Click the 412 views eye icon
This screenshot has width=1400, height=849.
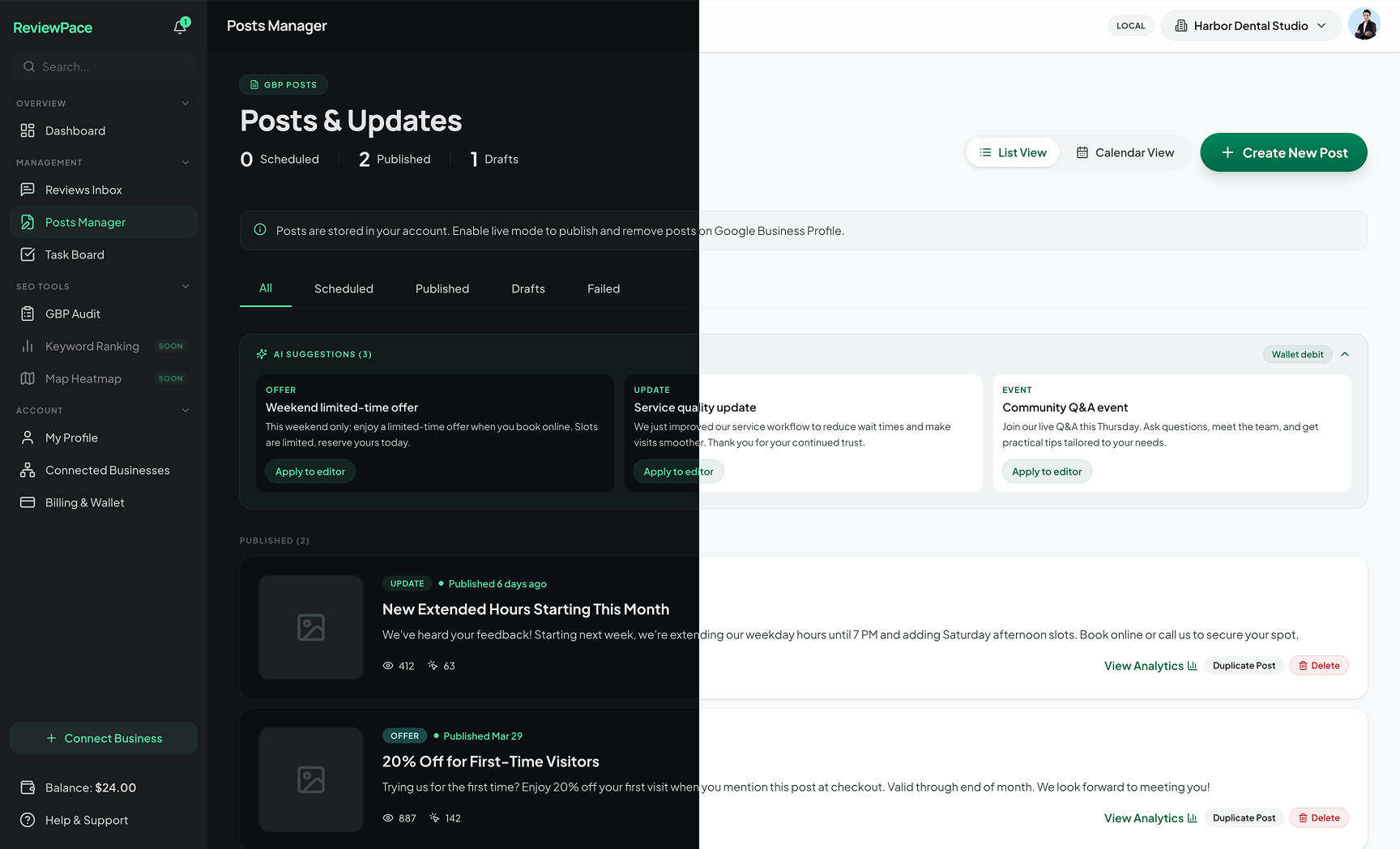pyautogui.click(x=388, y=666)
